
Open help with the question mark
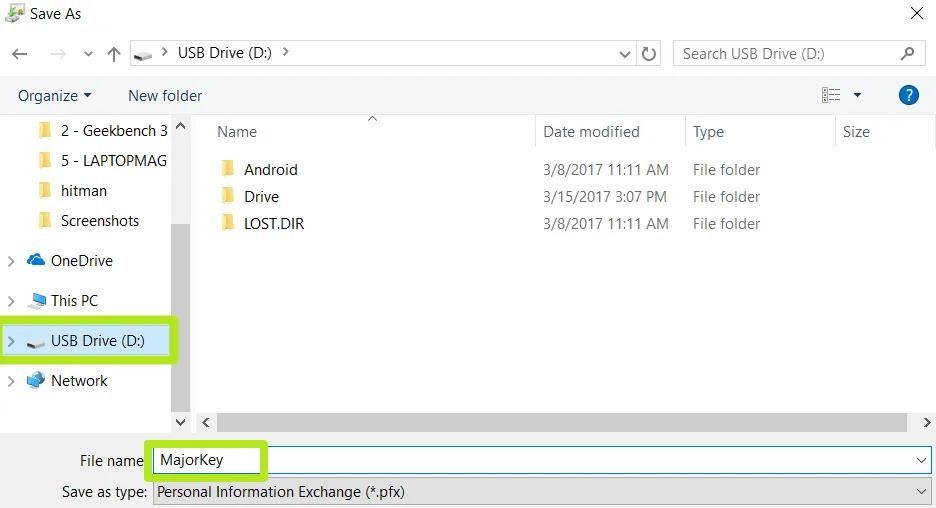tap(909, 95)
